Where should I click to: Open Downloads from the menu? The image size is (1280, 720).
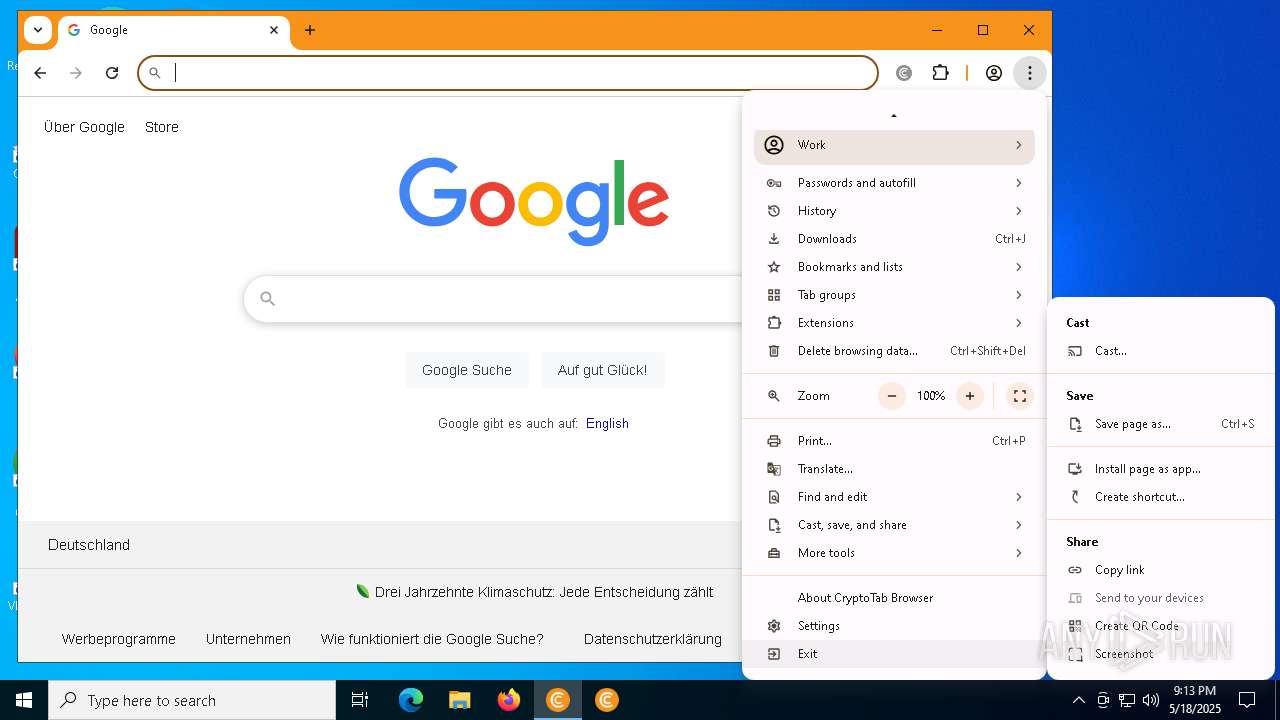pyautogui.click(x=894, y=239)
